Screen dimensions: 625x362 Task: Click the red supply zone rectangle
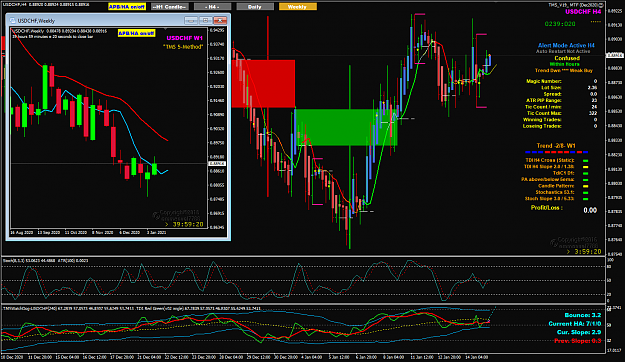(263, 84)
